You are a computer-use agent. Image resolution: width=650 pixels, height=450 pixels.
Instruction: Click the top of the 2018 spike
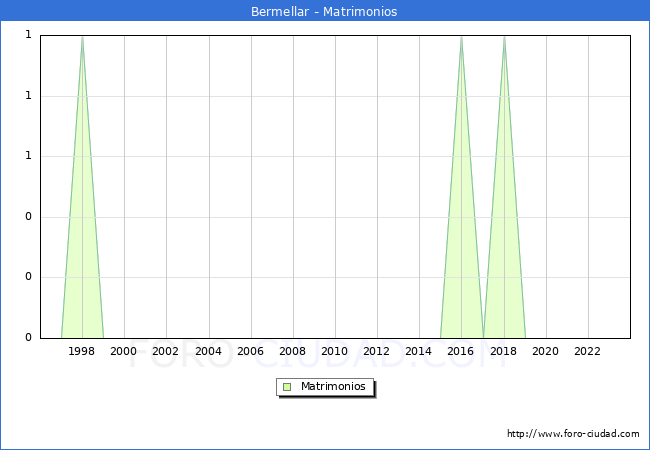pyautogui.click(x=504, y=37)
